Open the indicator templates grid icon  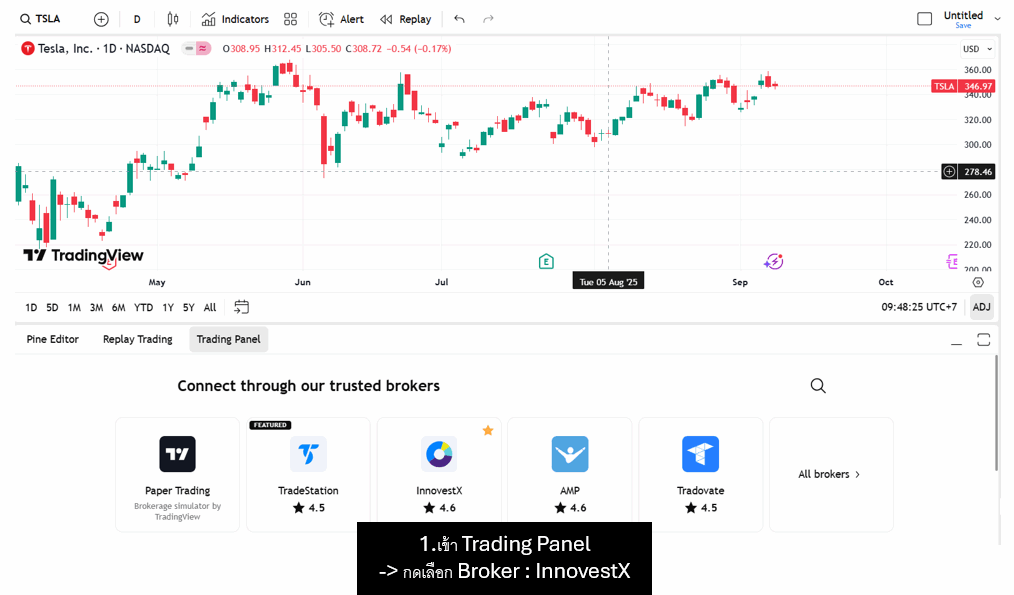[x=290, y=19]
